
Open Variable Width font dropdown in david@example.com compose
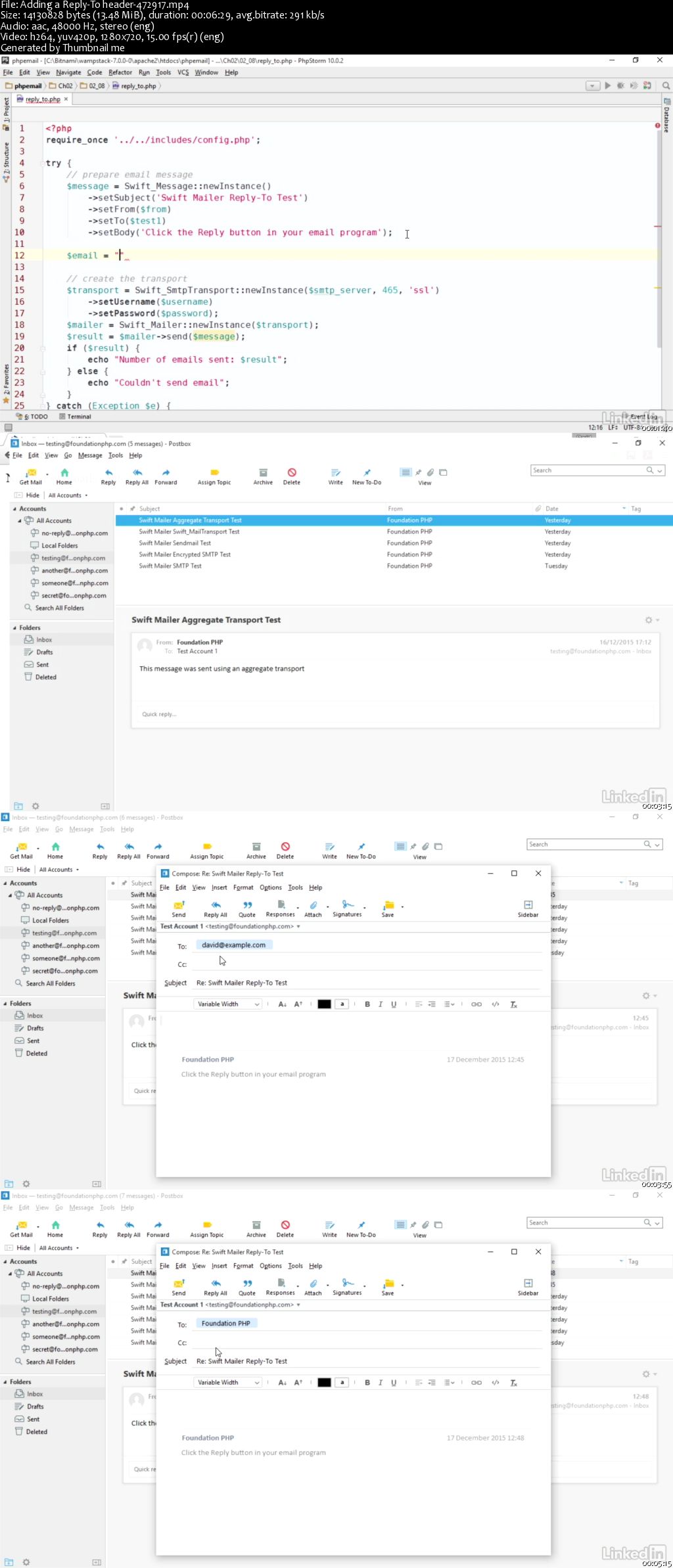228,1004
